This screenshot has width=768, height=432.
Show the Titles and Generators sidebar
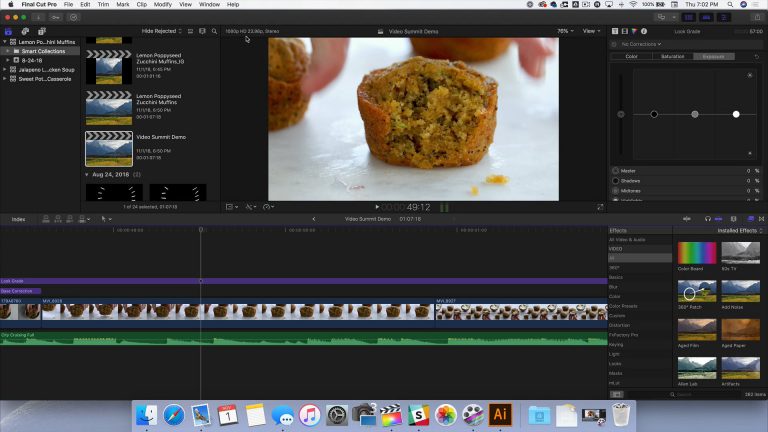42,31
